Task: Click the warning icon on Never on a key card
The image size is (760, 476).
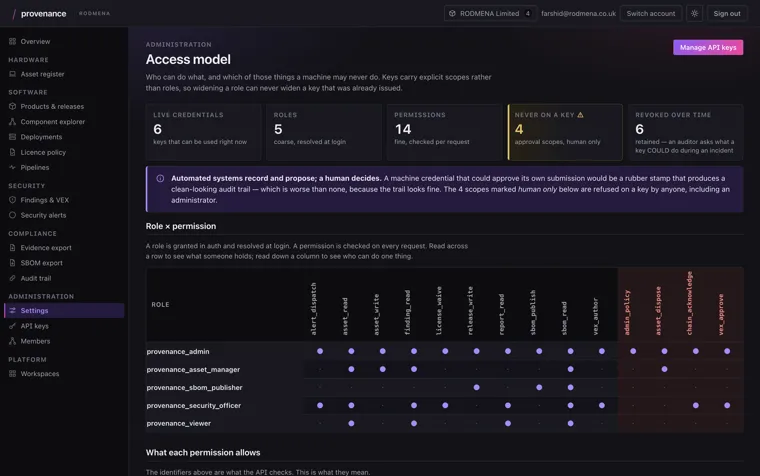Action: click(580, 115)
